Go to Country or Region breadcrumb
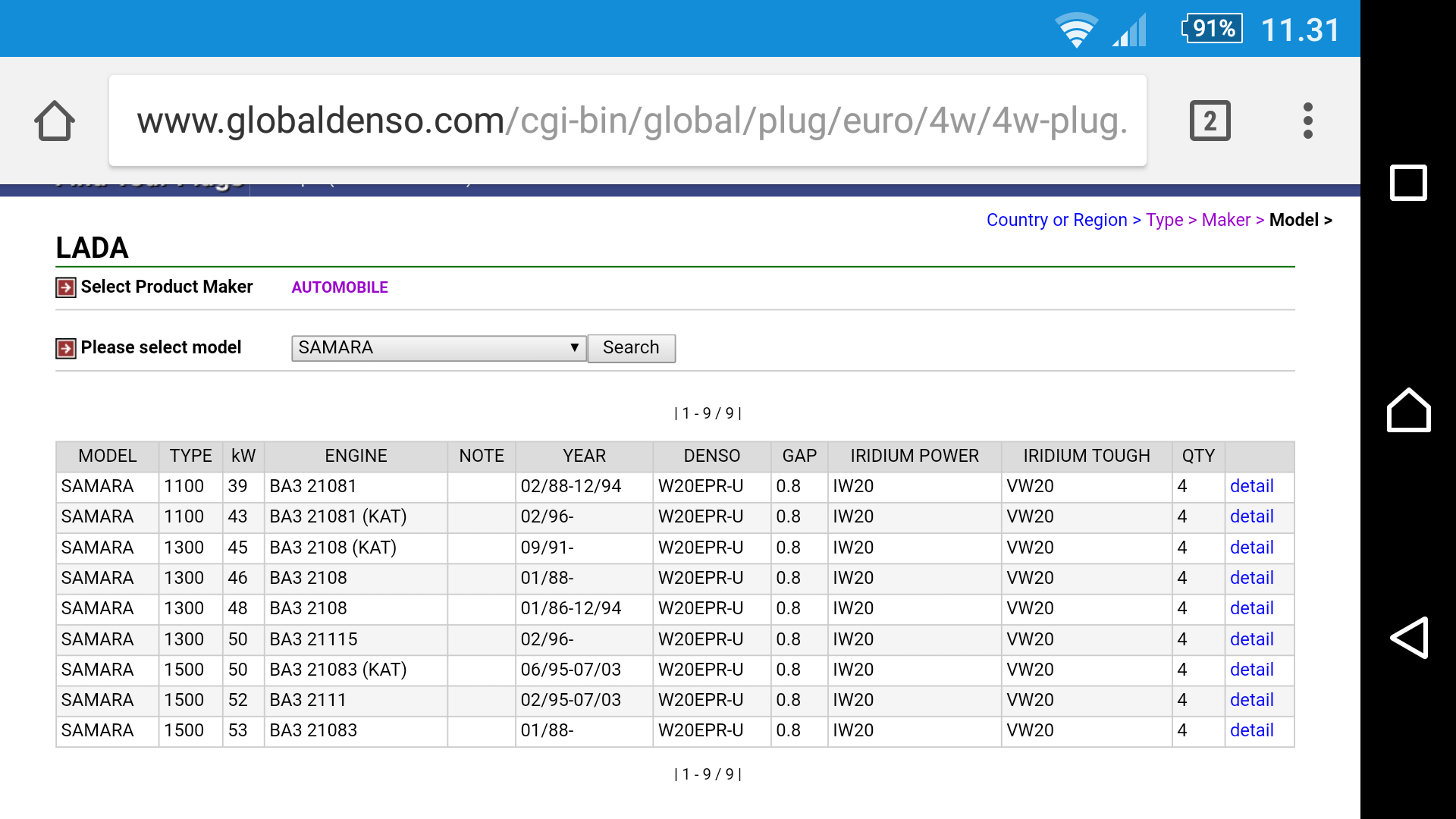 [x=1056, y=220]
